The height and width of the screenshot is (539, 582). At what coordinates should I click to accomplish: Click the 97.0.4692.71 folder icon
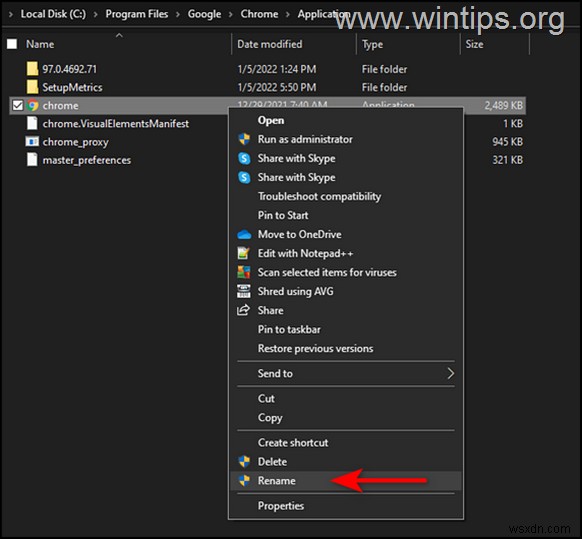tap(32, 69)
